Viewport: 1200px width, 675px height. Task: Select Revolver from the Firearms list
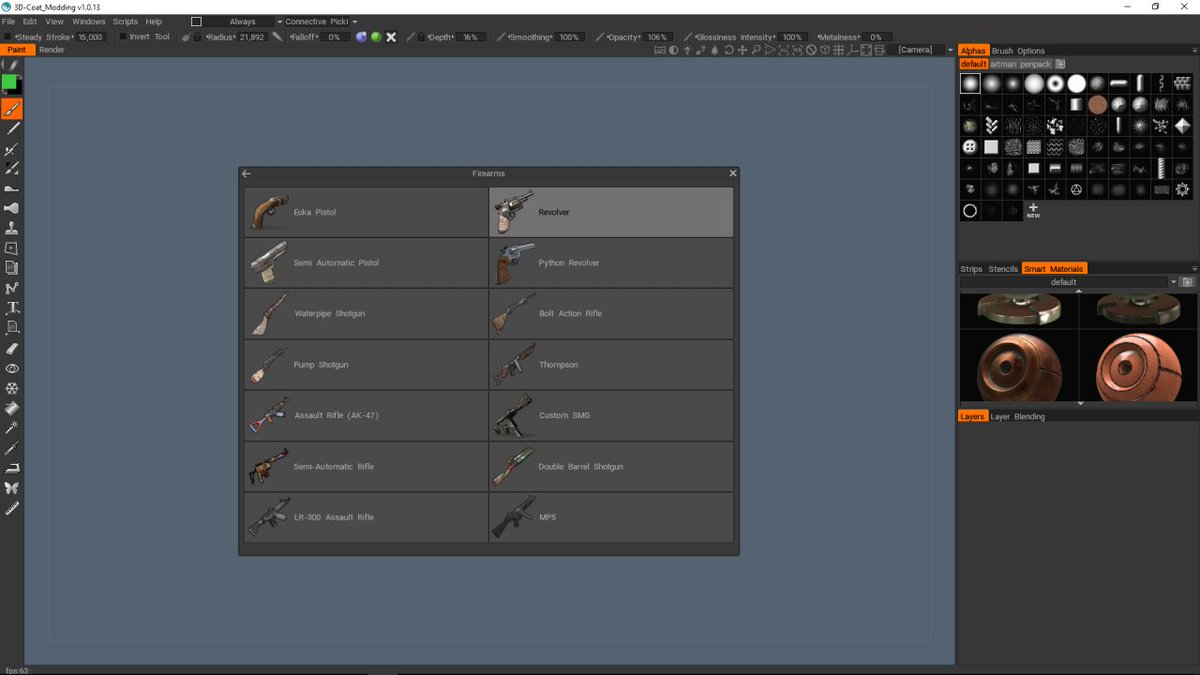pos(611,211)
